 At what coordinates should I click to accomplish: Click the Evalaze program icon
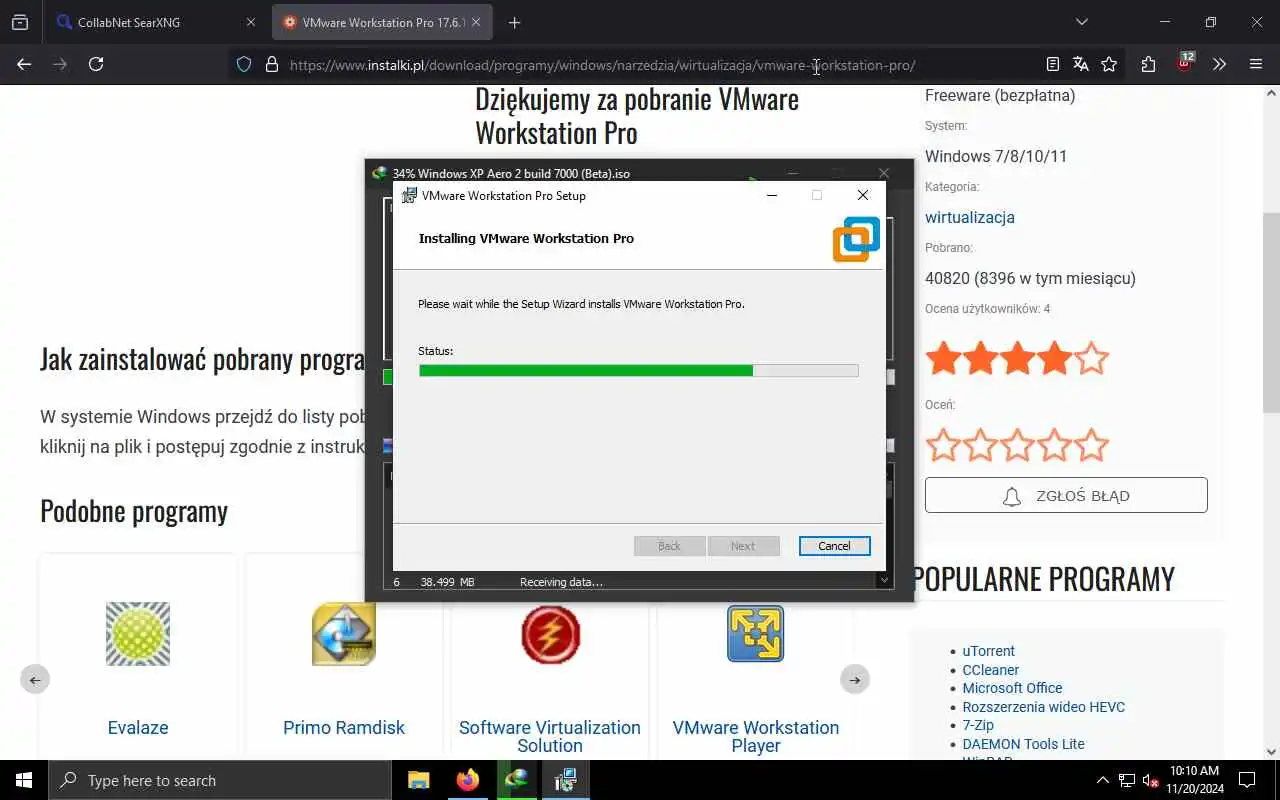pyautogui.click(x=138, y=634)
